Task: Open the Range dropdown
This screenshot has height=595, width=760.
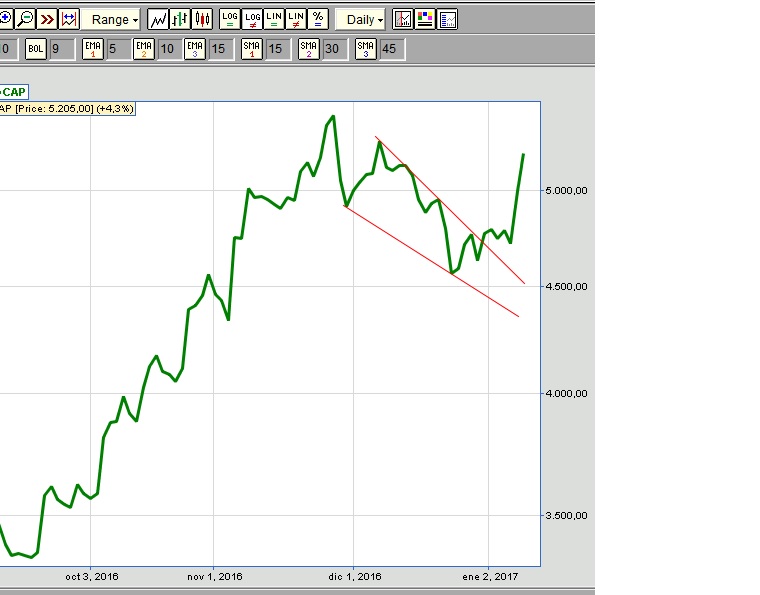Action: pos(111,20)
